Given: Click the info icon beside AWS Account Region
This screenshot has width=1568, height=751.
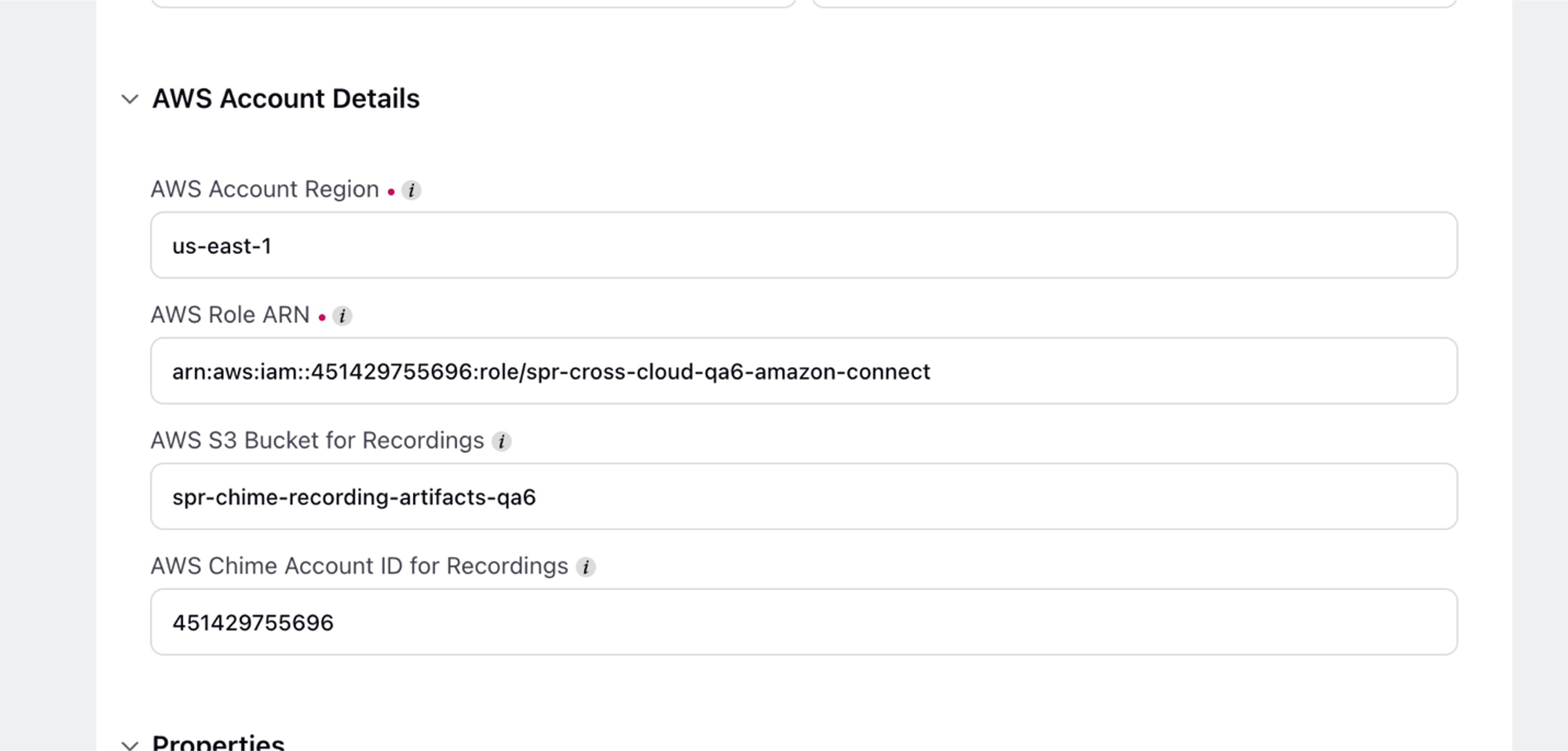Looking at the screenshot, I should pyautogui.click(x=412, y=190).
